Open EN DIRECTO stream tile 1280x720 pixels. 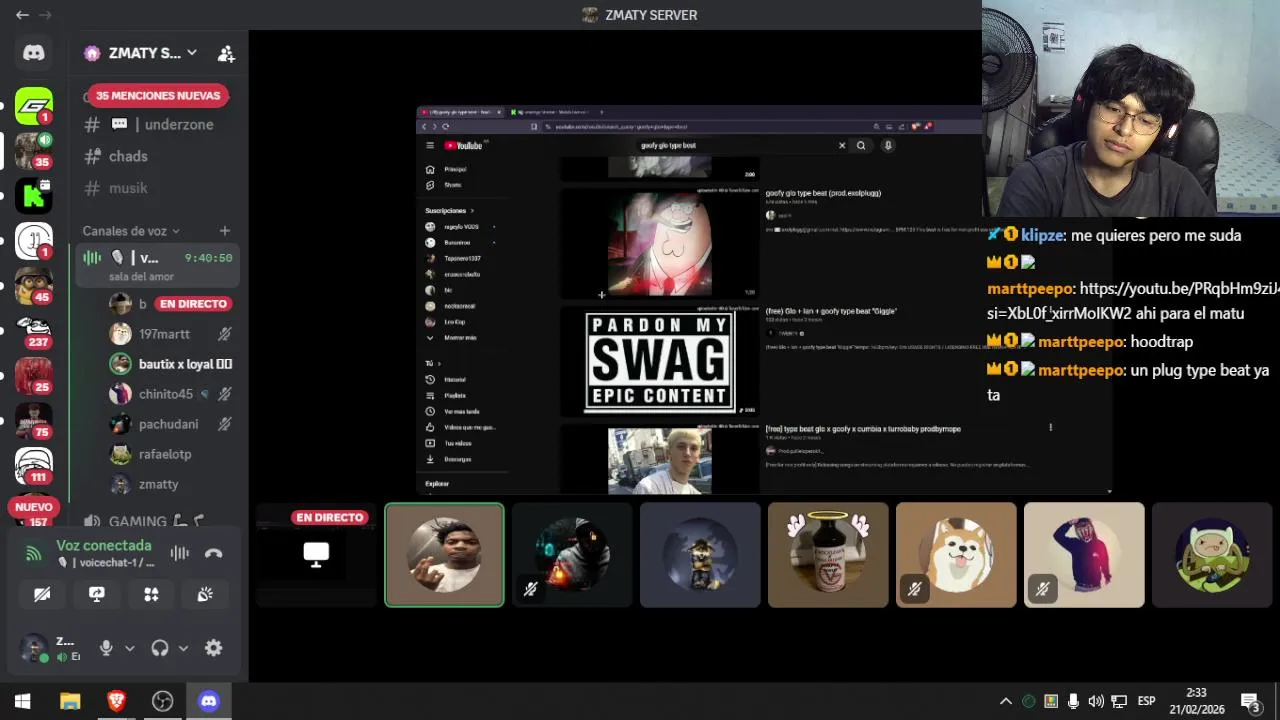(x=316, y=555)
